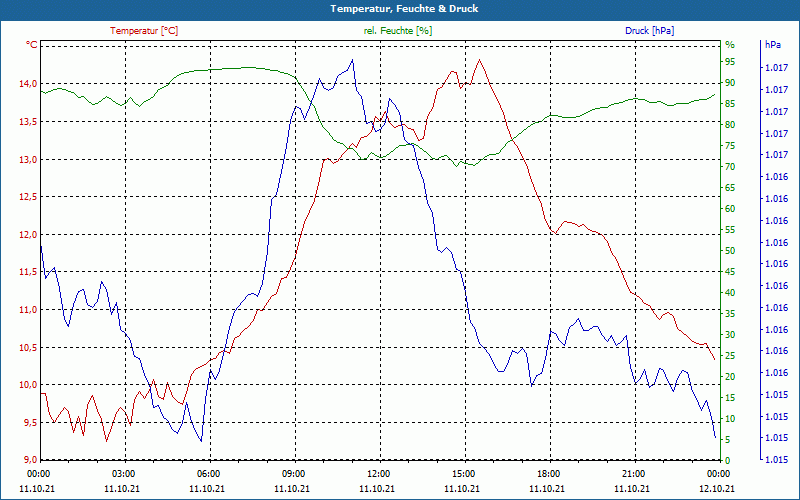Click the 75 tick on green humidity axis

(x=730, y=146)
